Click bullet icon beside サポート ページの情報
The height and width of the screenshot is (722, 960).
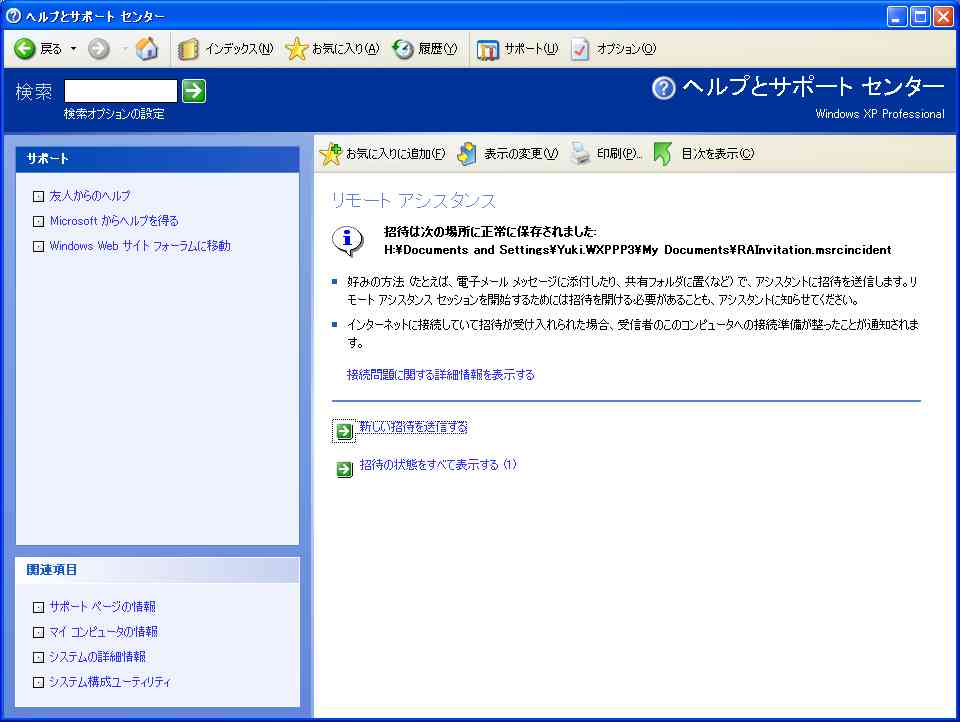39,607
